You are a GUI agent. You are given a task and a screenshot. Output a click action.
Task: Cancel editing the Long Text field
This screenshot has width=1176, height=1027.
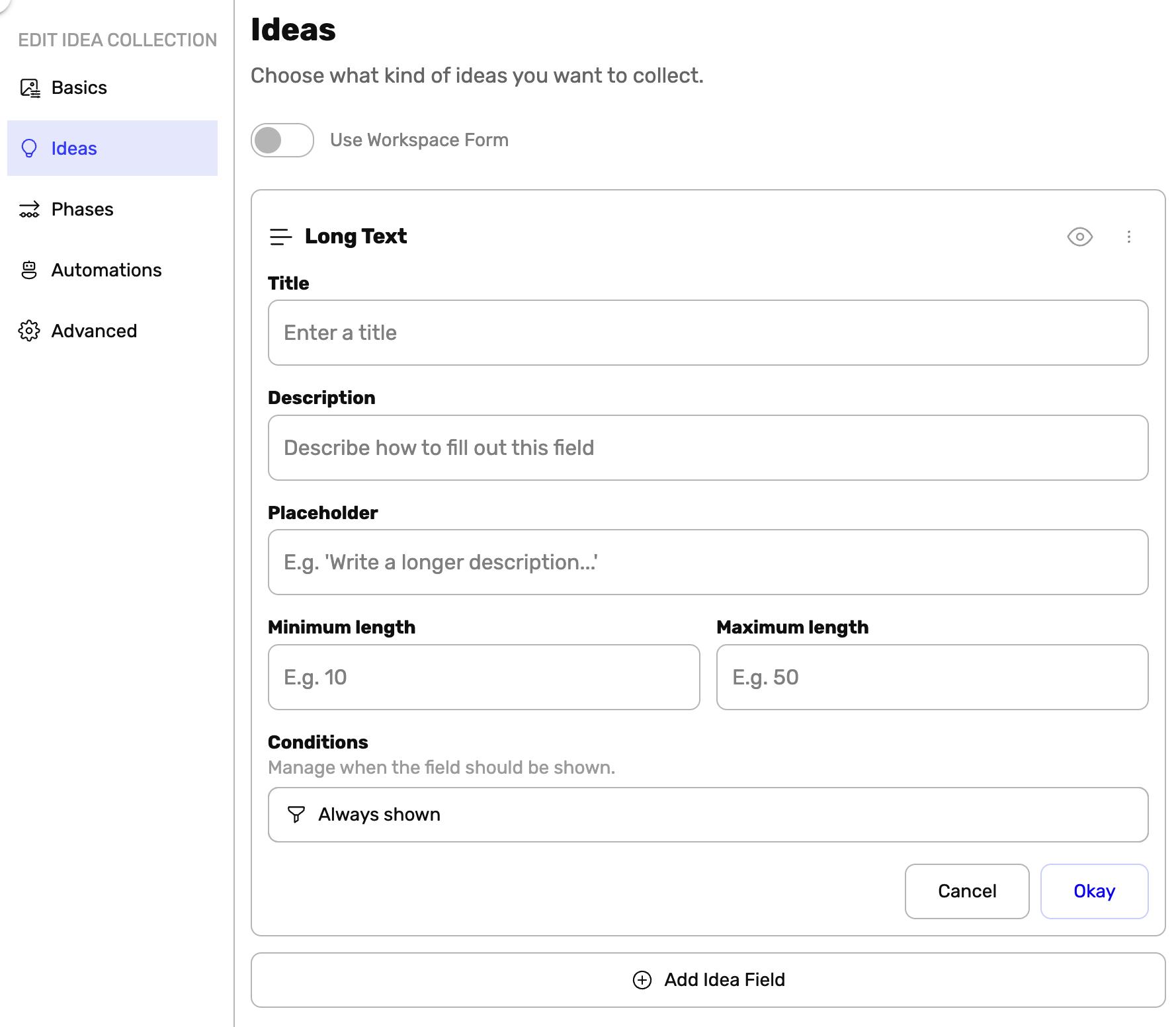coord(966,891)
